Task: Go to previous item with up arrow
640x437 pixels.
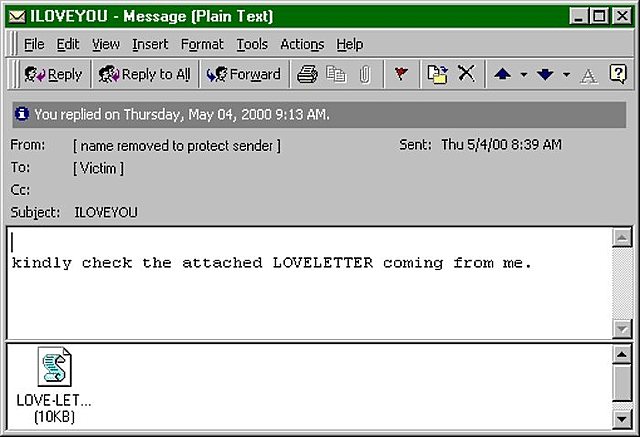Action: [x=502, y=74]
